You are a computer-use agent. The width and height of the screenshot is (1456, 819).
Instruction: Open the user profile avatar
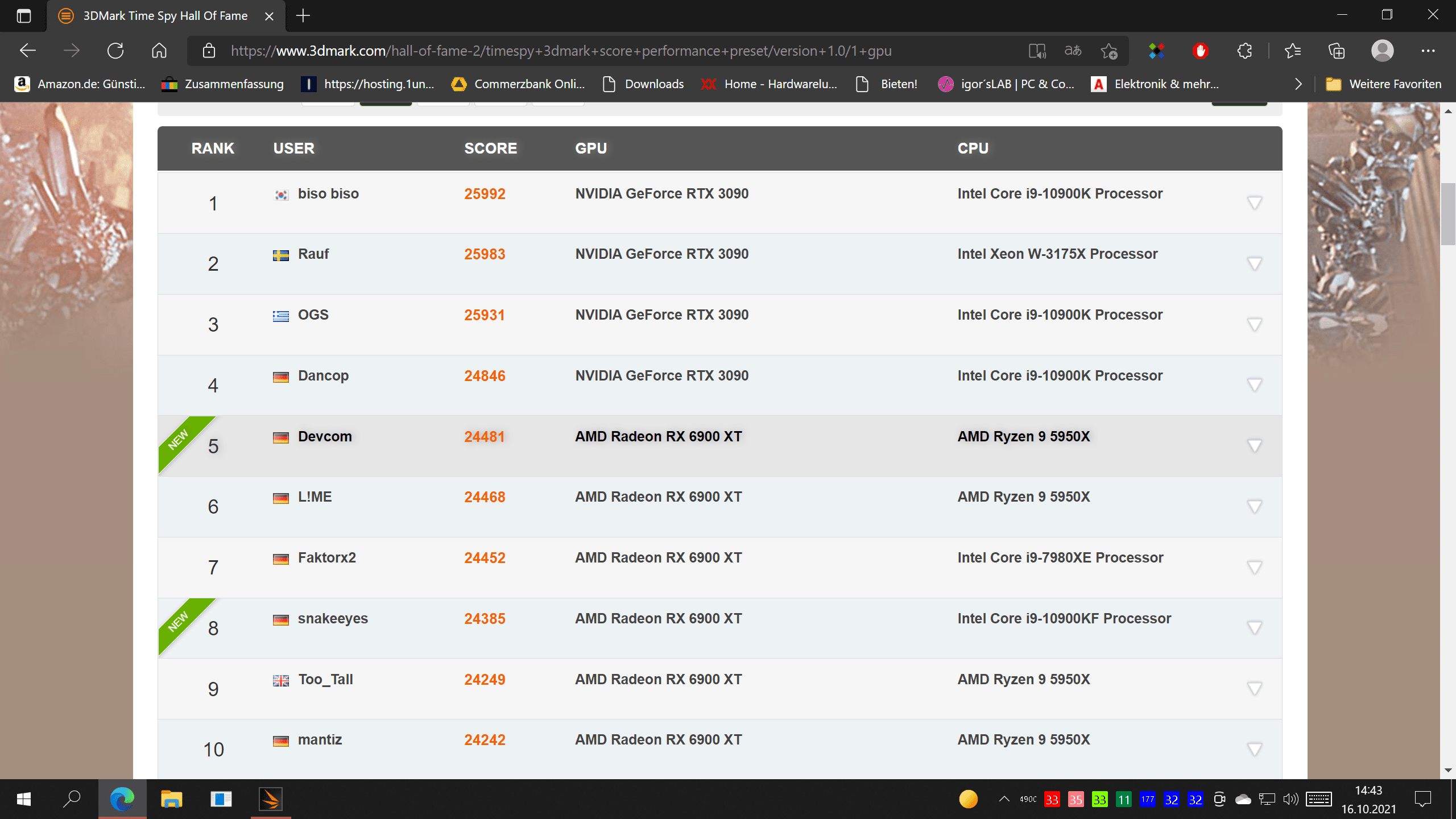[x=1383, y=51]
